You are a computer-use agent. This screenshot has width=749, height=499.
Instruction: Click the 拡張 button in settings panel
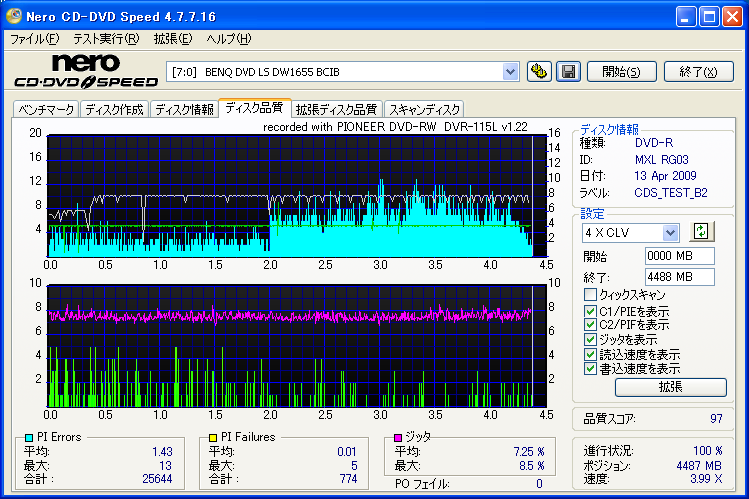coord(671,387)
